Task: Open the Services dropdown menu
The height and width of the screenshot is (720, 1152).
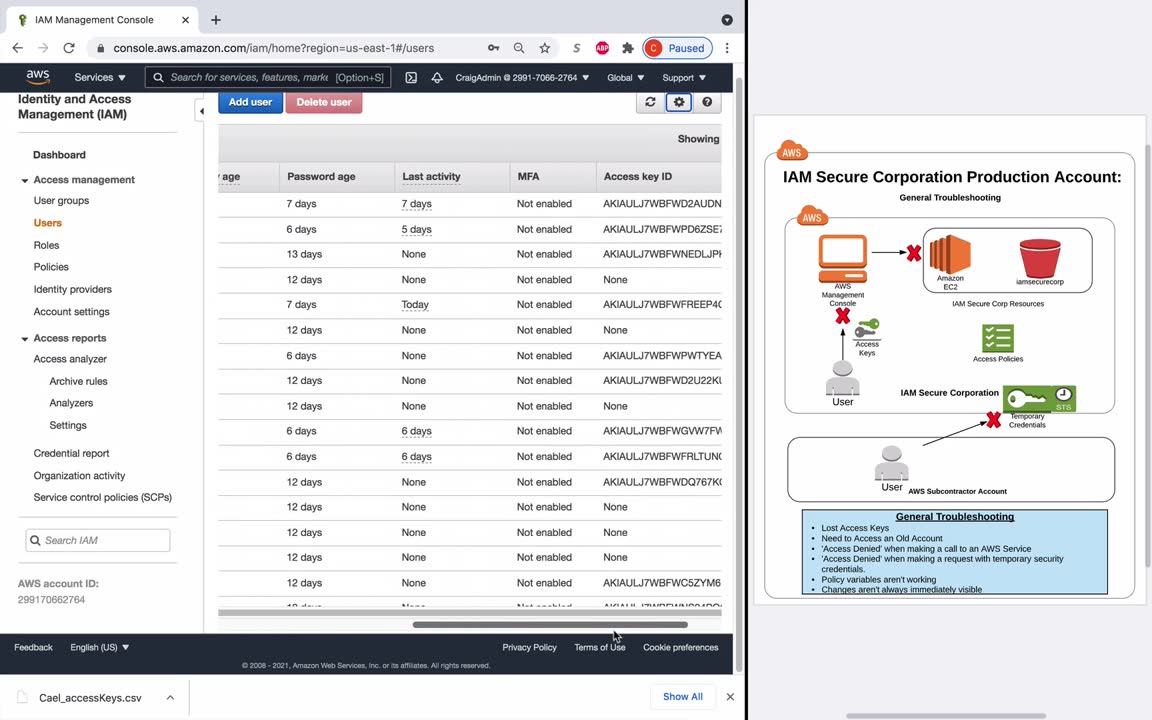Action: pos(99,77)
